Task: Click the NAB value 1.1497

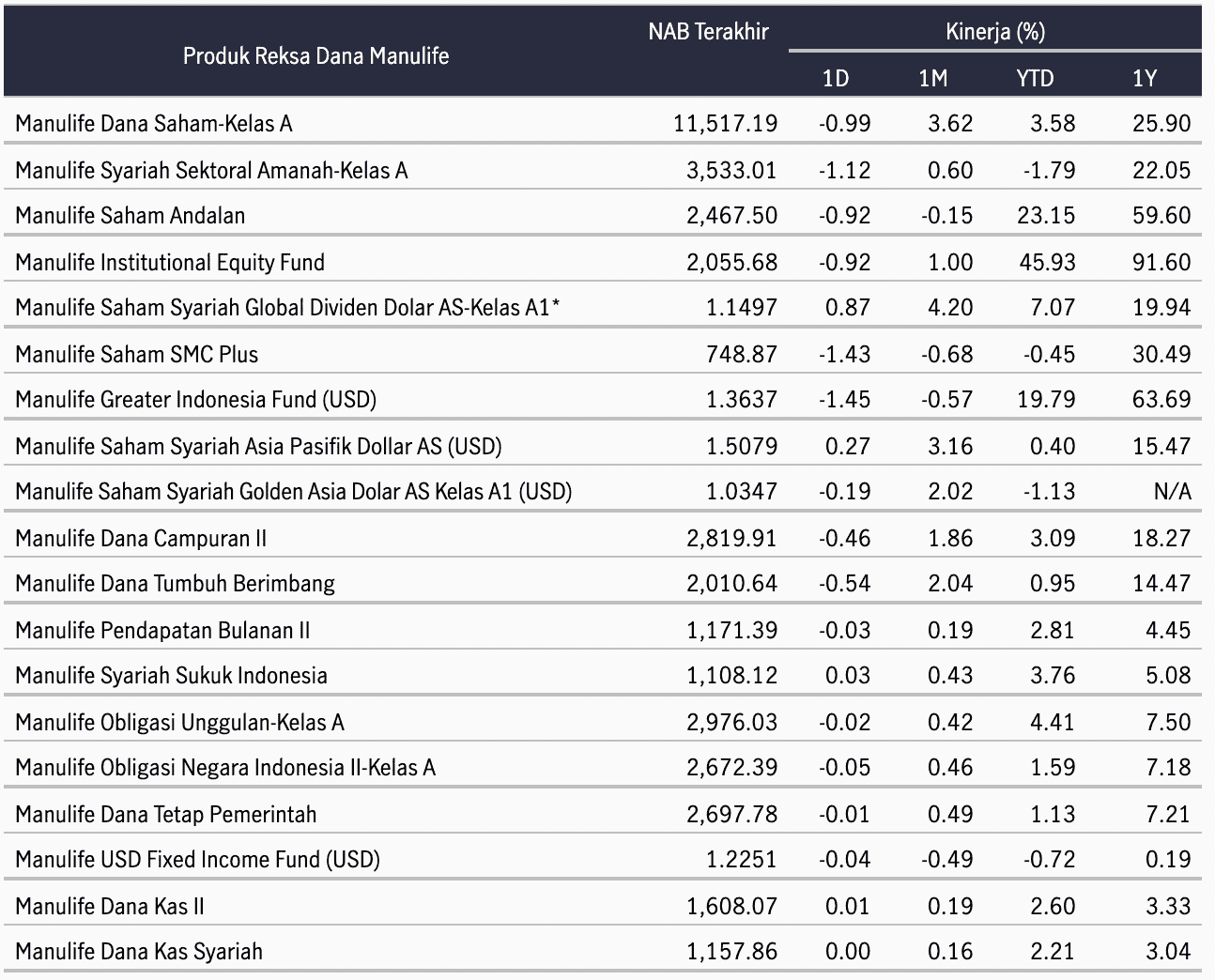Action: 742,307
